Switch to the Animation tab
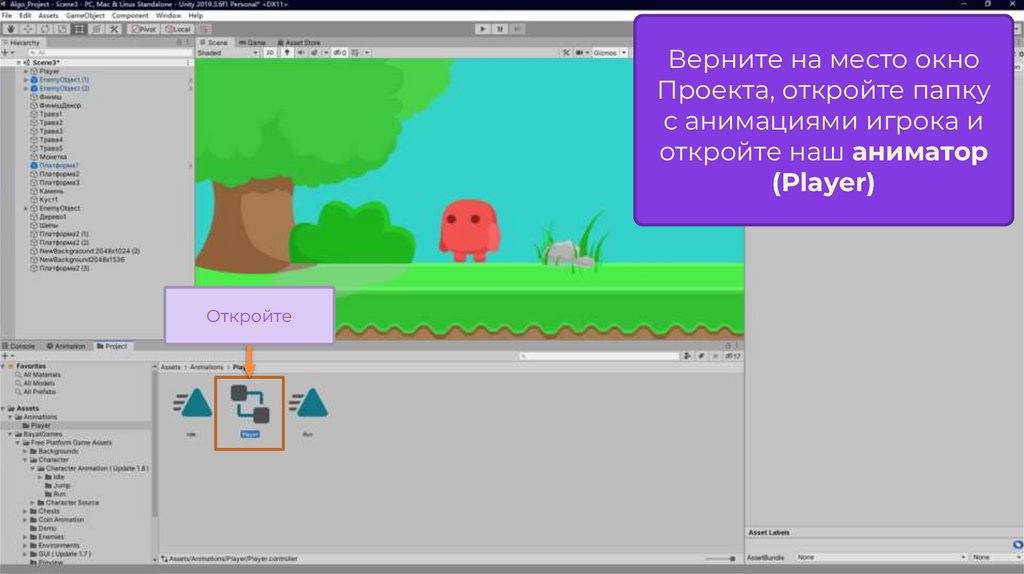1024x574 pixels. [x=66, y=346]
